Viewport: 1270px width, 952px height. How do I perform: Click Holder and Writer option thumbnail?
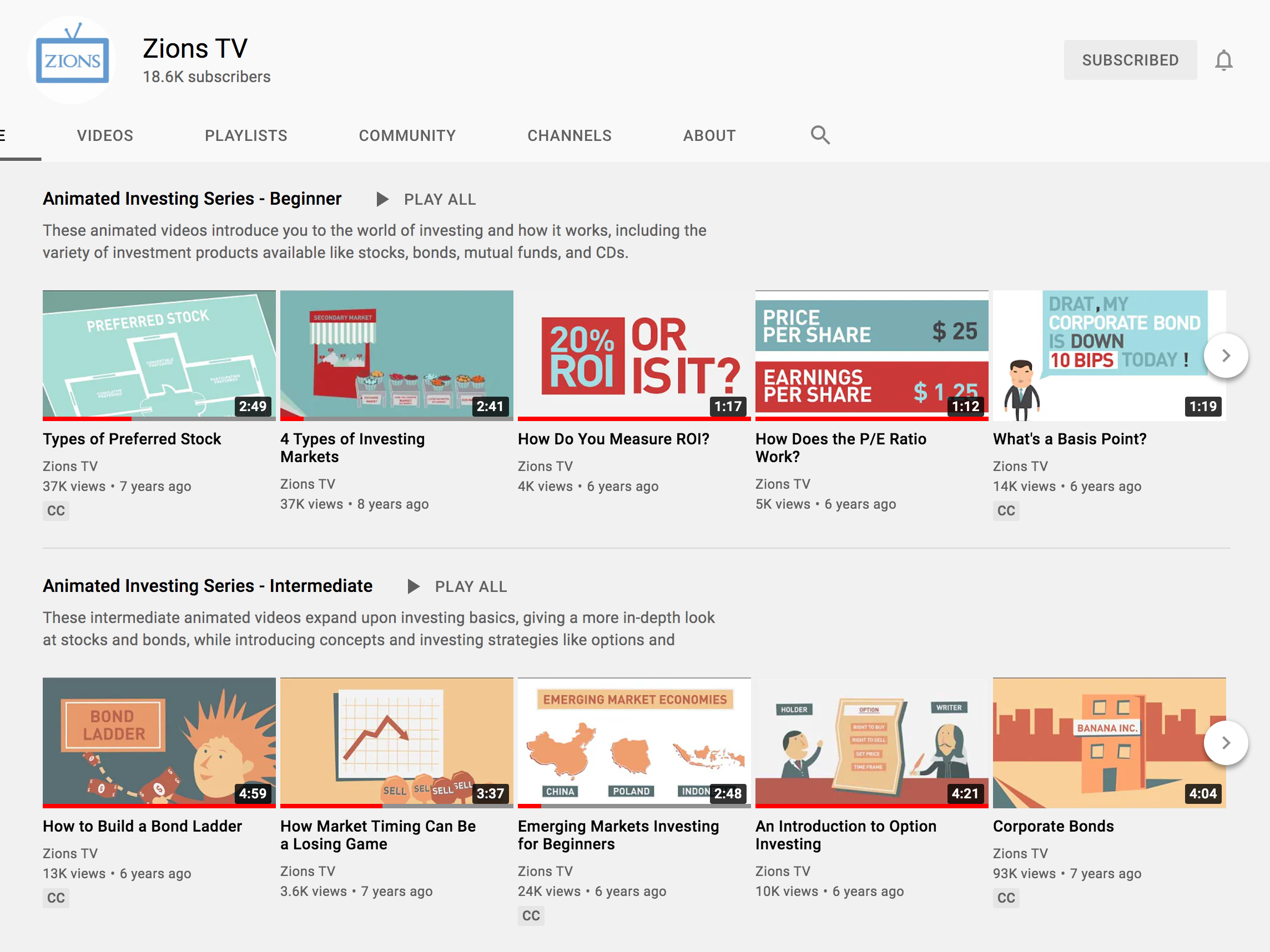(x=872, y=742)
